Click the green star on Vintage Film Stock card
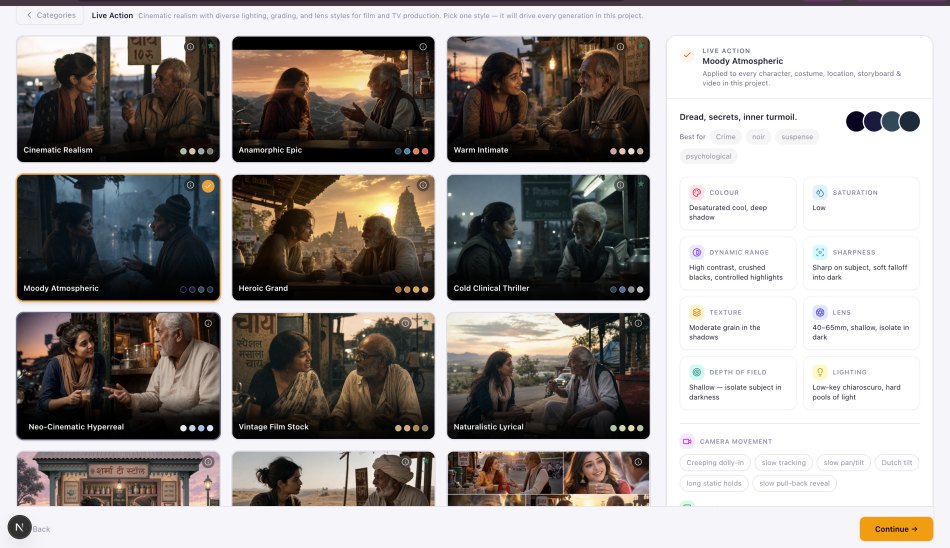The width and height of the screenshot is (950, 548). (426, 322)
